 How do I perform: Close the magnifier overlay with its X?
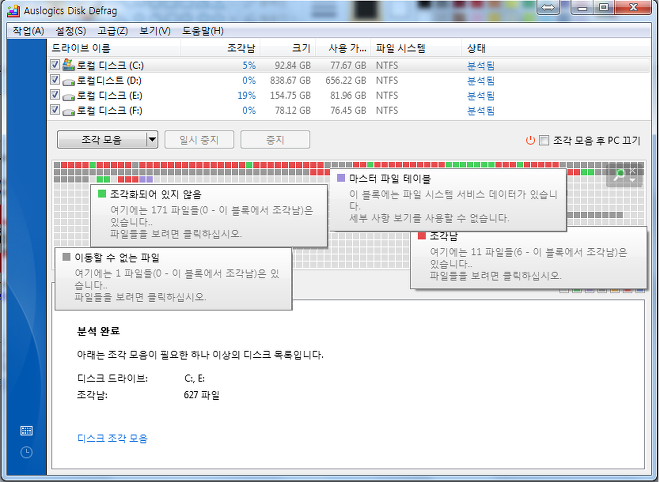pos(632,170)
